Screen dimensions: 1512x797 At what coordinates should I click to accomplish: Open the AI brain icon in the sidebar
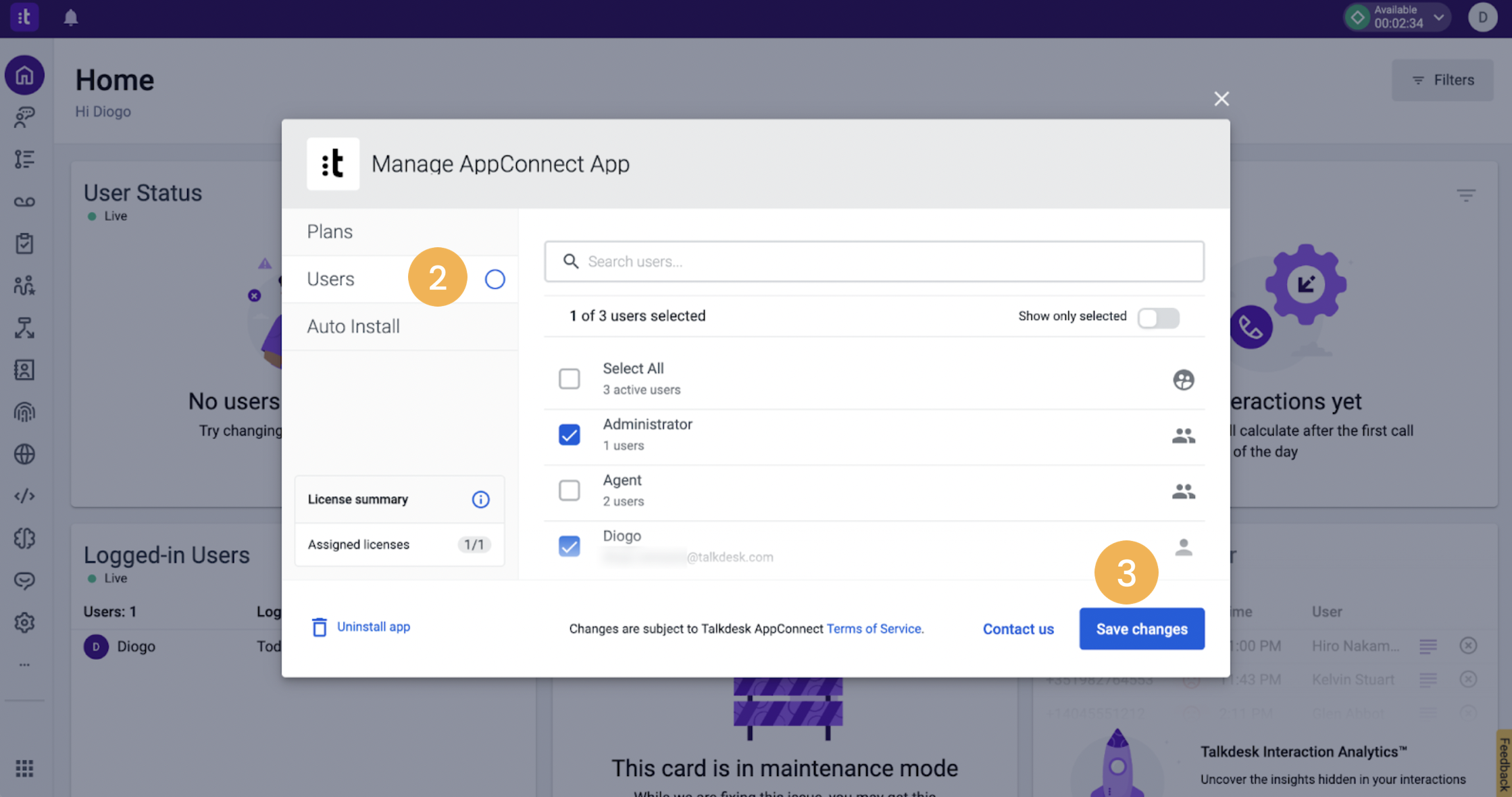[24, 538]
